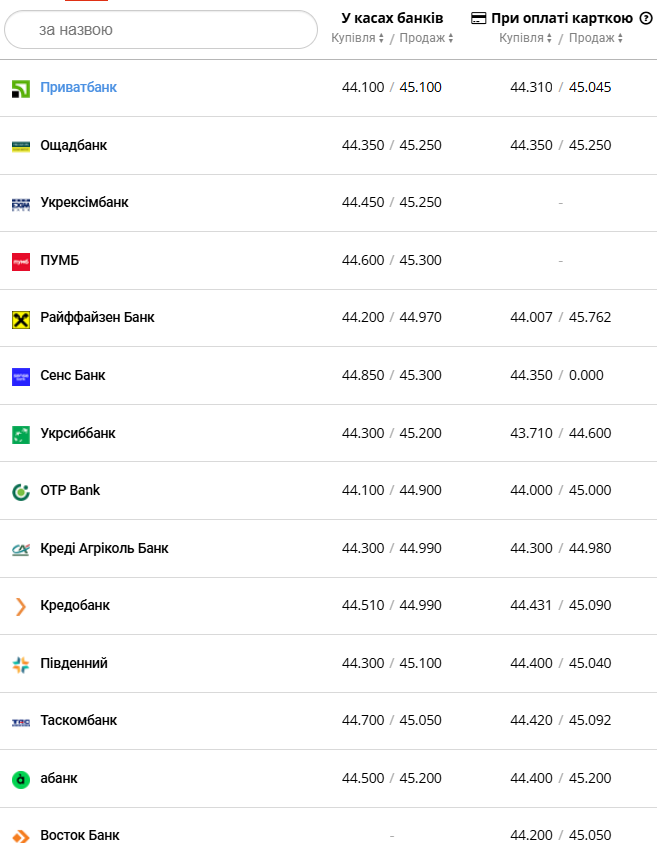
Task: Sort bank cash desk rates by Купівля
Action: pos(358,38)
